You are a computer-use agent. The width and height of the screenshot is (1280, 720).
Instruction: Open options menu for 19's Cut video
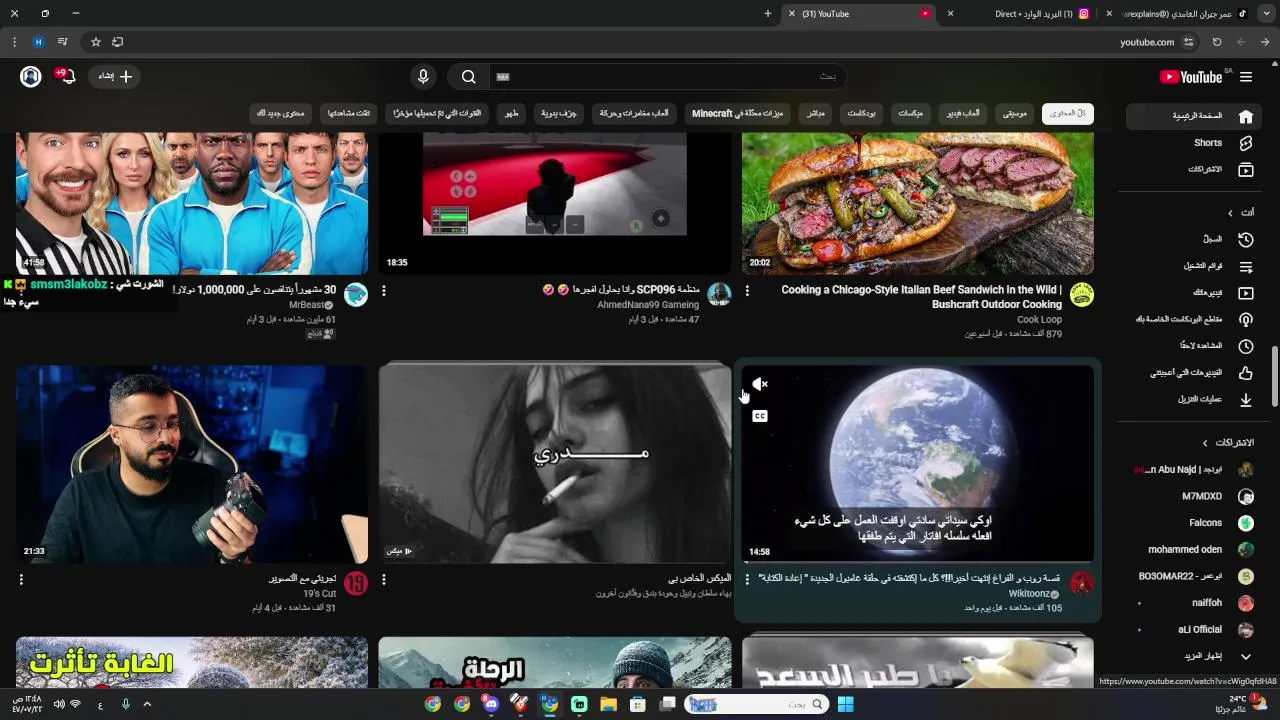[x=21, y=579]
